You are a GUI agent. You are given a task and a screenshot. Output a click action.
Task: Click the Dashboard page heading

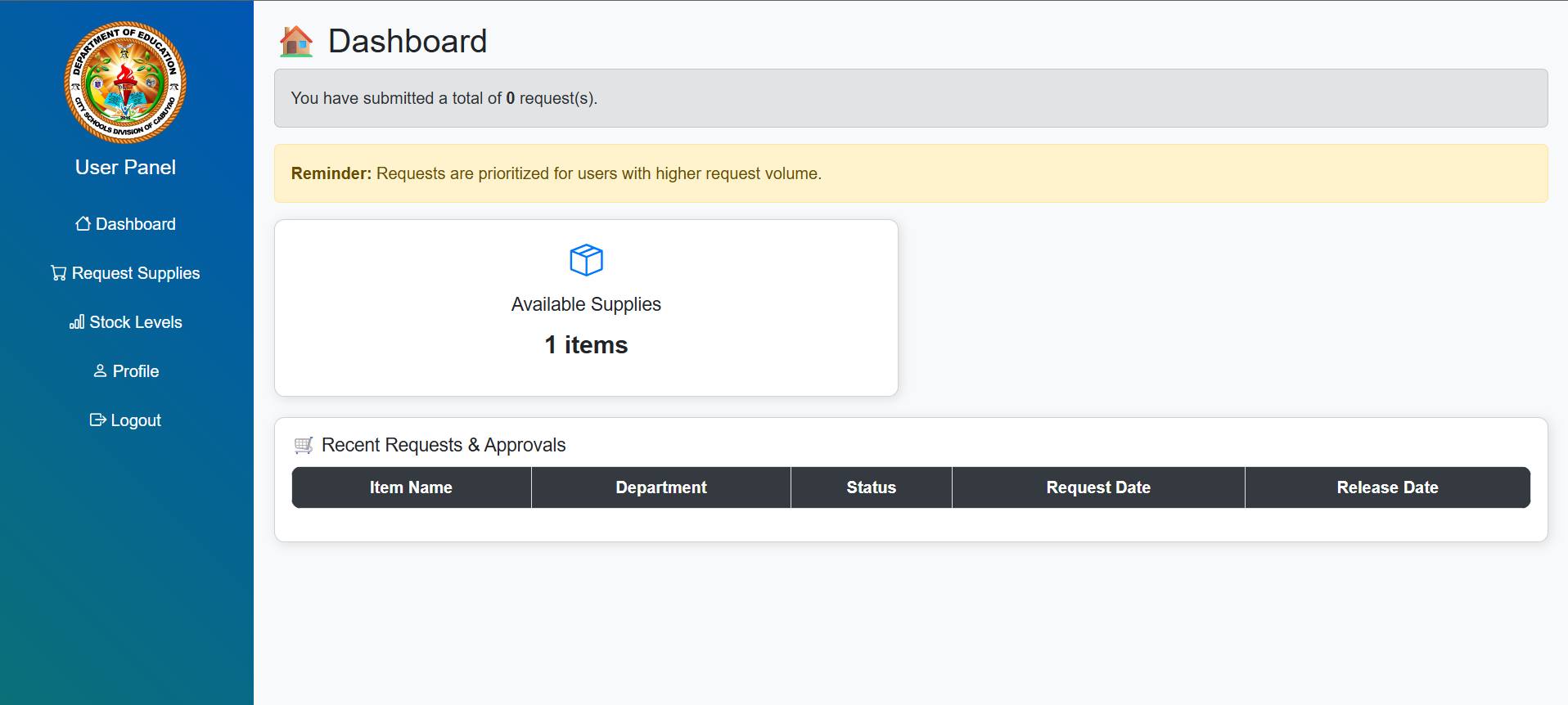[x=408, y=41]
